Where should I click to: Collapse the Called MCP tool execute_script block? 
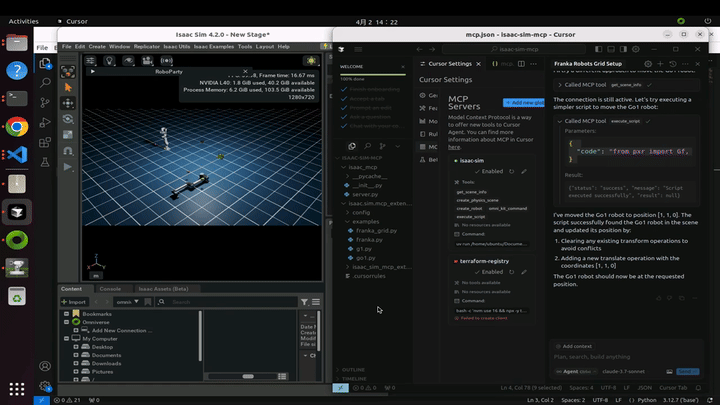click(559, 121)
